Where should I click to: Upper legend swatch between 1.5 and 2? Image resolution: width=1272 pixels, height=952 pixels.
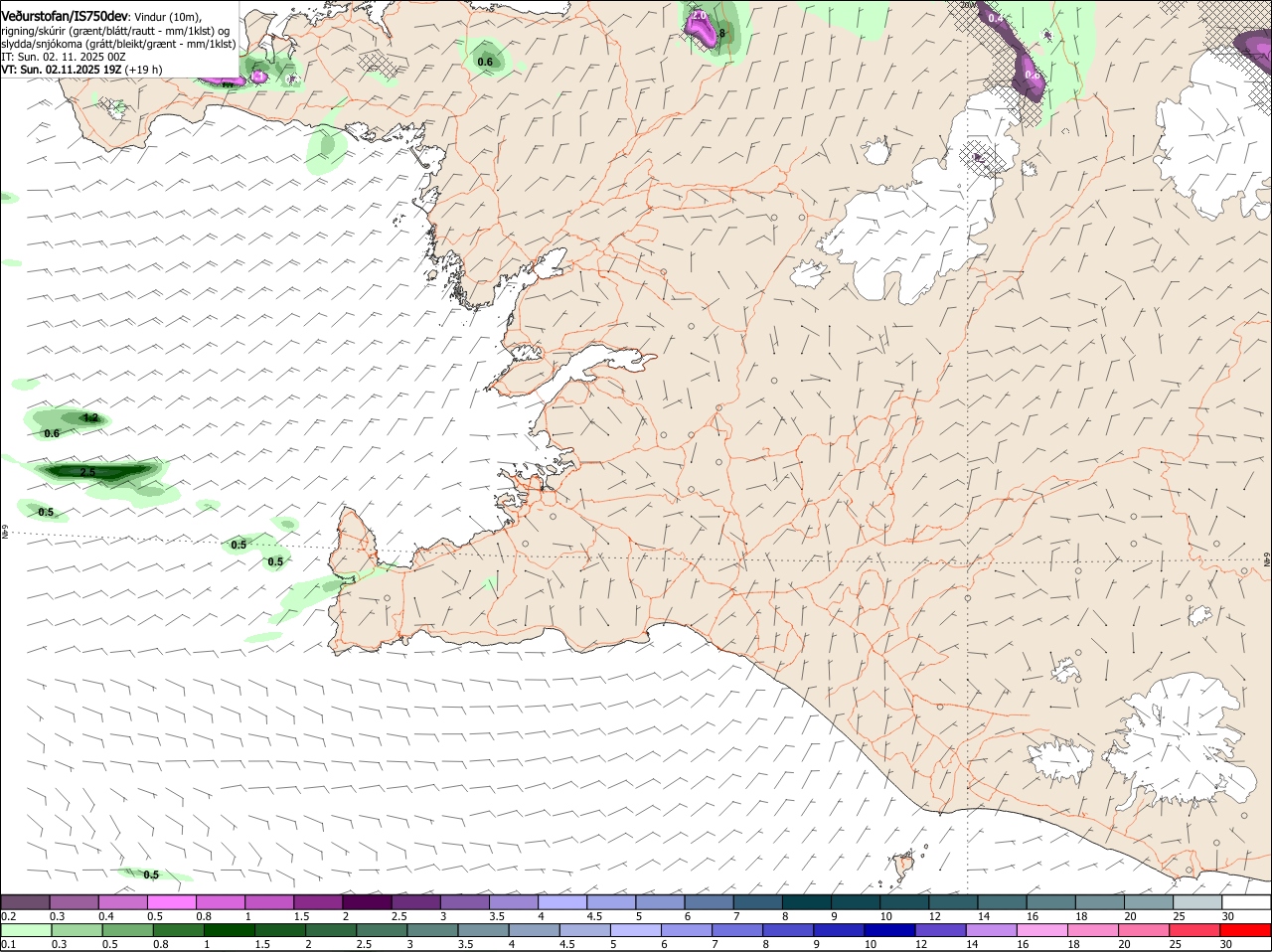(x=318, y=902)
